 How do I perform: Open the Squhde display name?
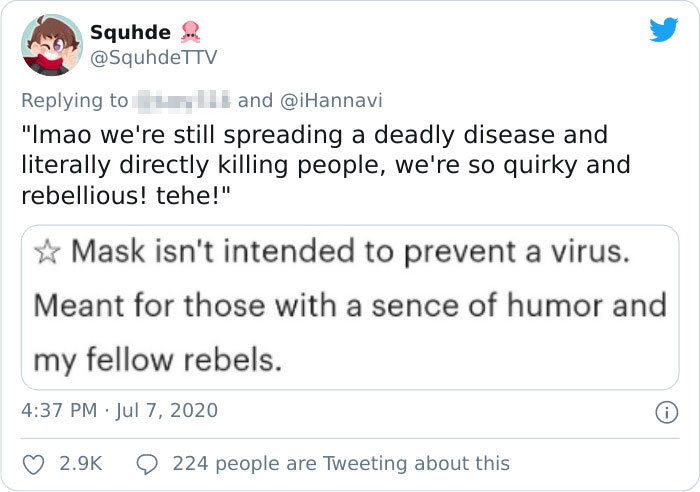130,33
